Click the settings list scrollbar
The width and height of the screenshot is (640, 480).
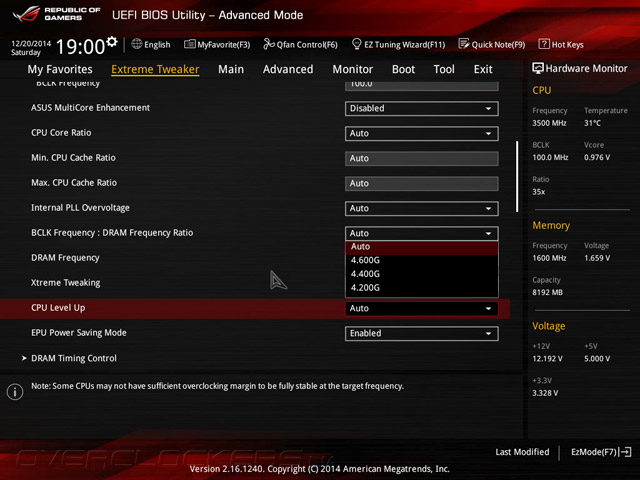(x=517, y=176)
